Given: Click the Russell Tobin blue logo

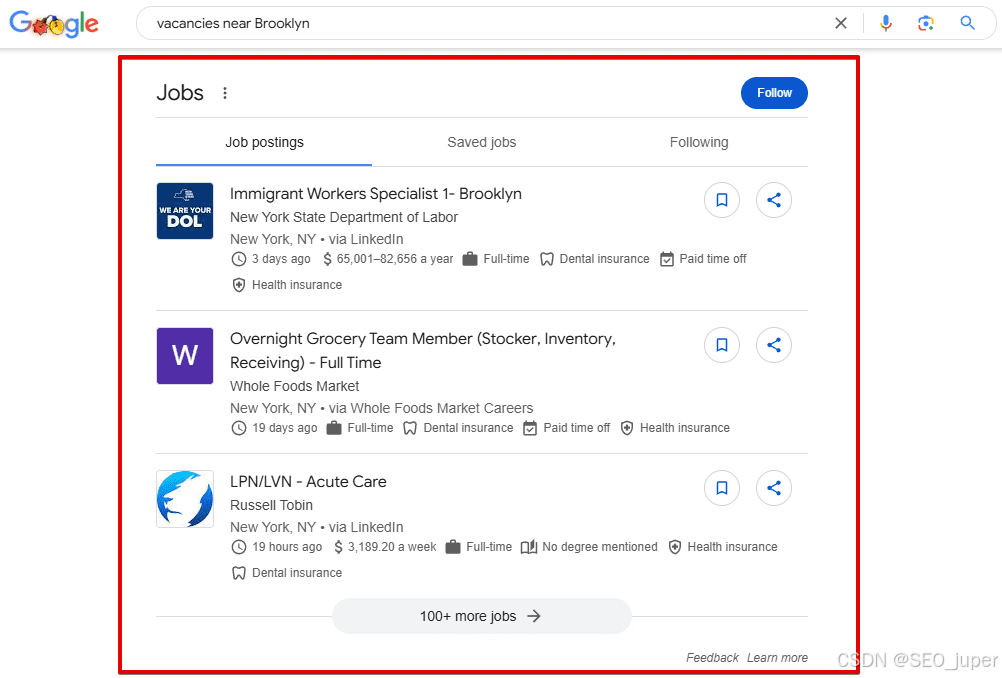Looking at the screenshot, I should click(185, 499).
